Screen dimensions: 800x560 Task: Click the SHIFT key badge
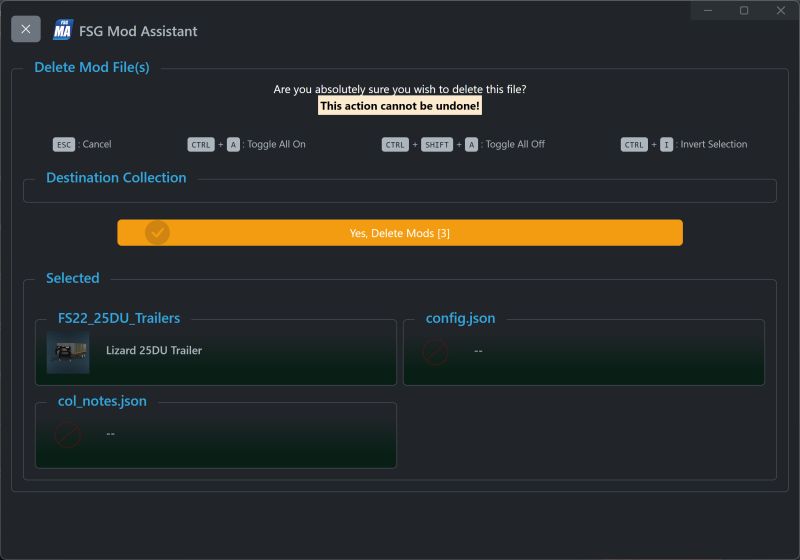click(437, 144)
